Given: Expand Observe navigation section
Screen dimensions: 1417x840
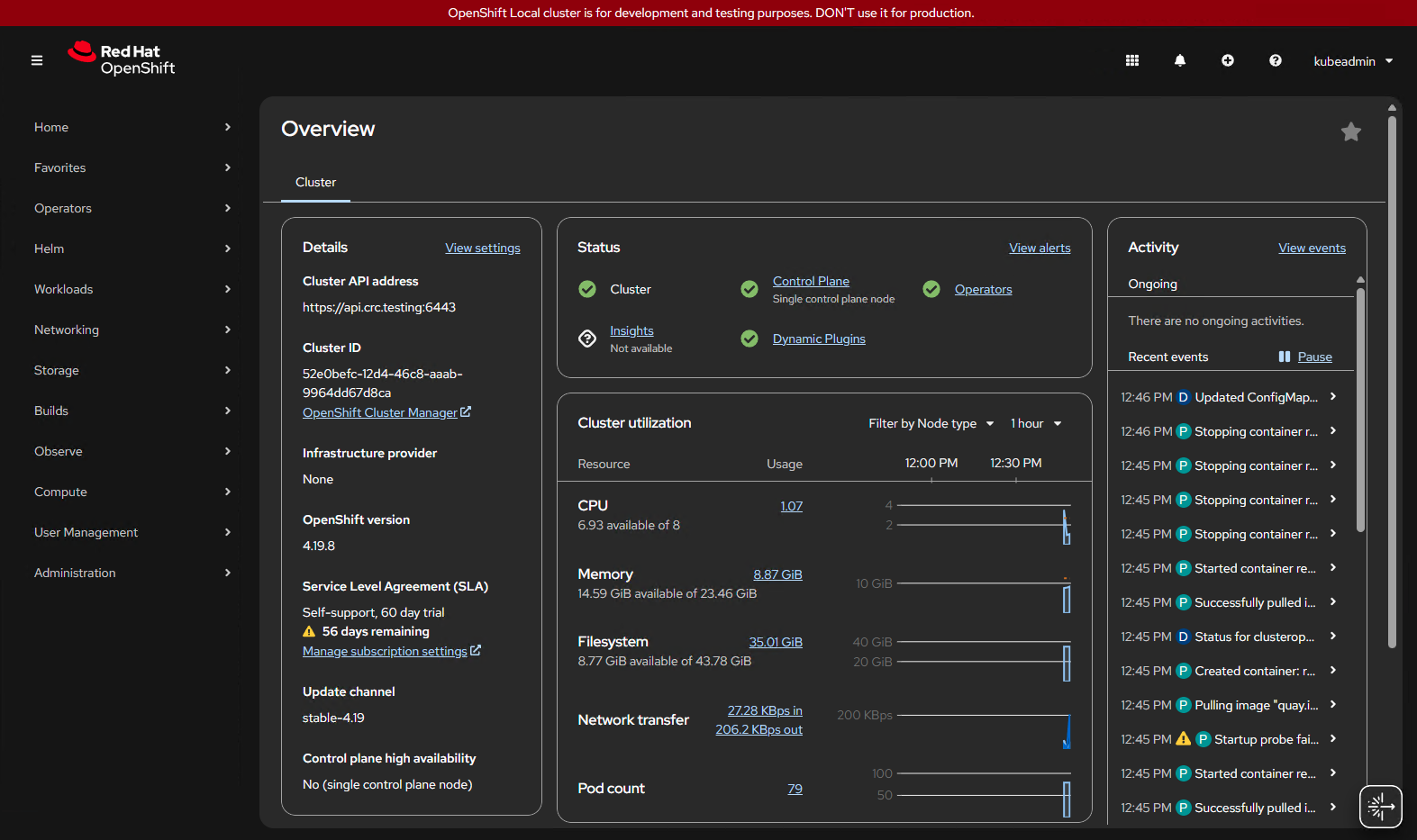Looking at the screenshot, I should point(132,451).
